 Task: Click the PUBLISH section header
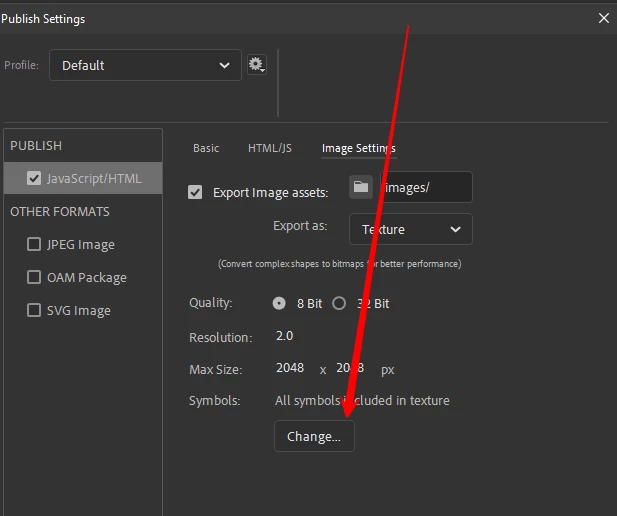[36, 146]
